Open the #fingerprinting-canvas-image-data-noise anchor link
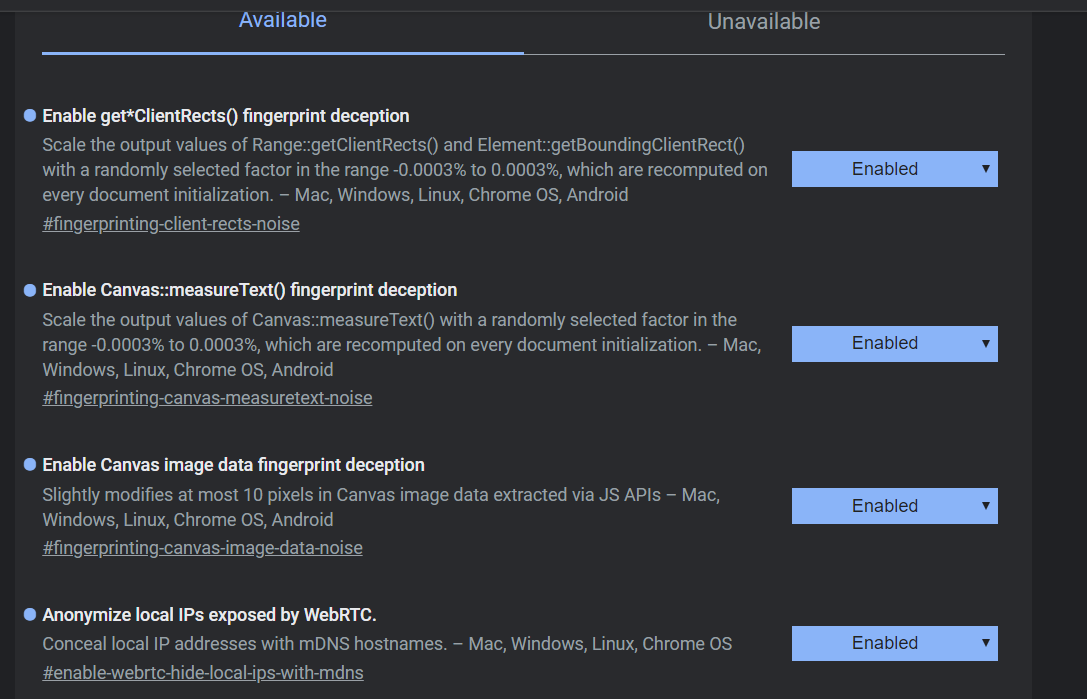The image size is (1087, 699). pyautogui.click(x=202, y=548)
